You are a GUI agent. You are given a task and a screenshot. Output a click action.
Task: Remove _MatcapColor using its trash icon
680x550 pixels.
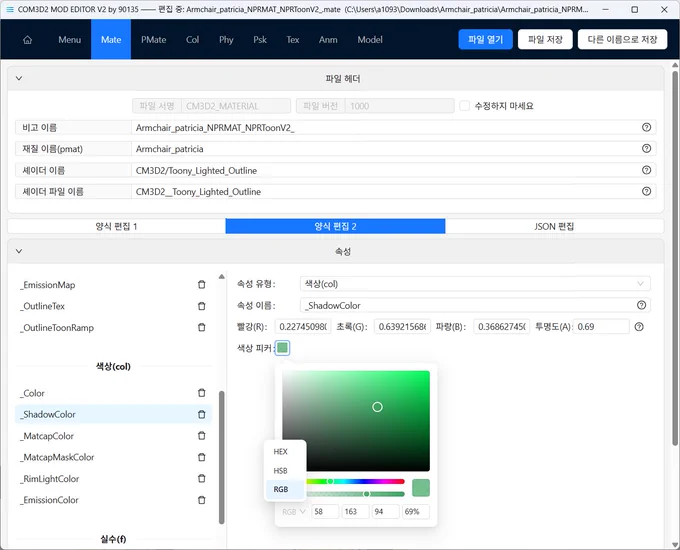[x=202, y=435]
